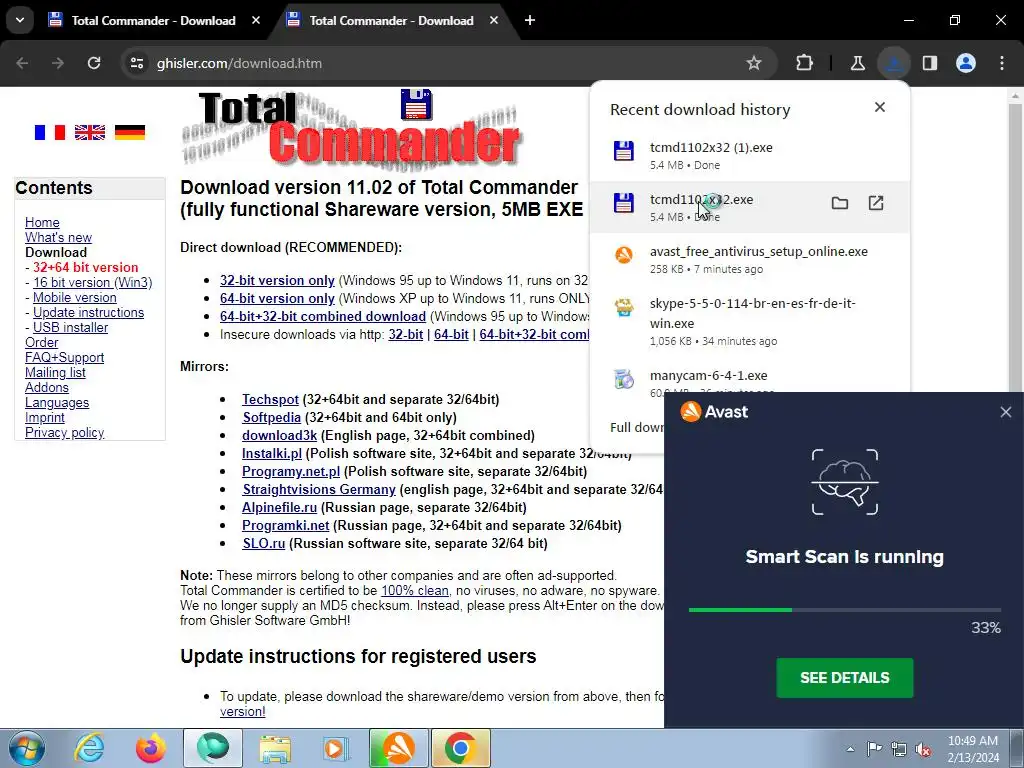This screenshot has height=768, width=1024.
Task: Open tcmd1102x32 (1).exe download entry
Action: (749, 155)
